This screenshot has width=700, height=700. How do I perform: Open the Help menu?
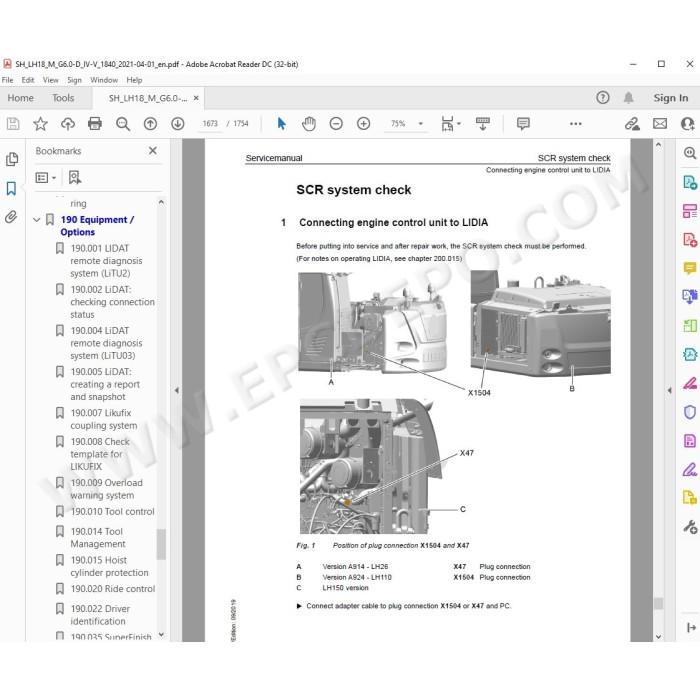tap(134, 80)
